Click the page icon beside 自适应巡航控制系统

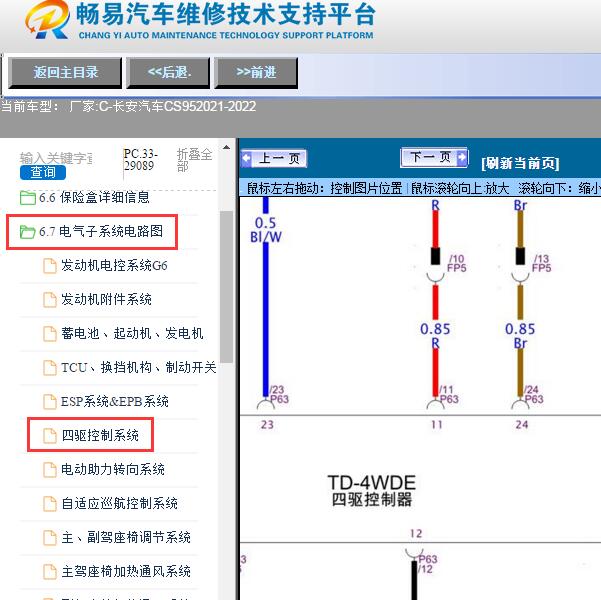(49, 504)
